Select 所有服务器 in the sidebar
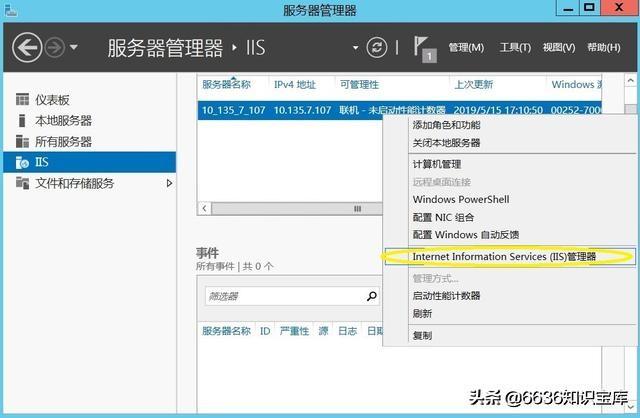The width and height of the screenshot is (640, 418). (x=89, y=141)
